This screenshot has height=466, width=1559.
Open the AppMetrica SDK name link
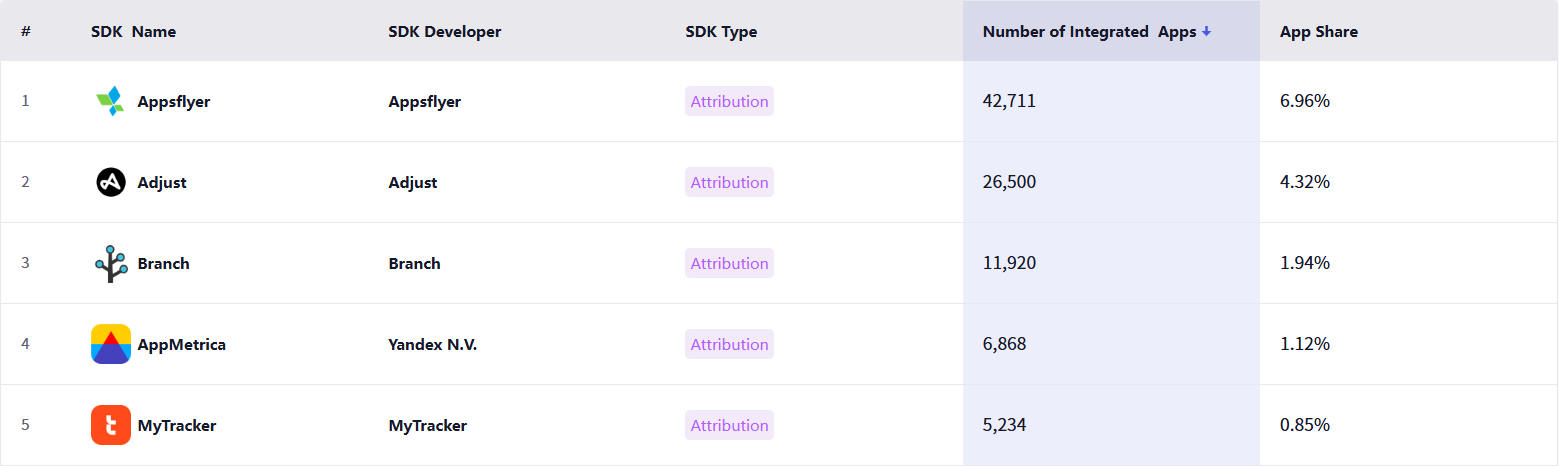click(182, 344)
